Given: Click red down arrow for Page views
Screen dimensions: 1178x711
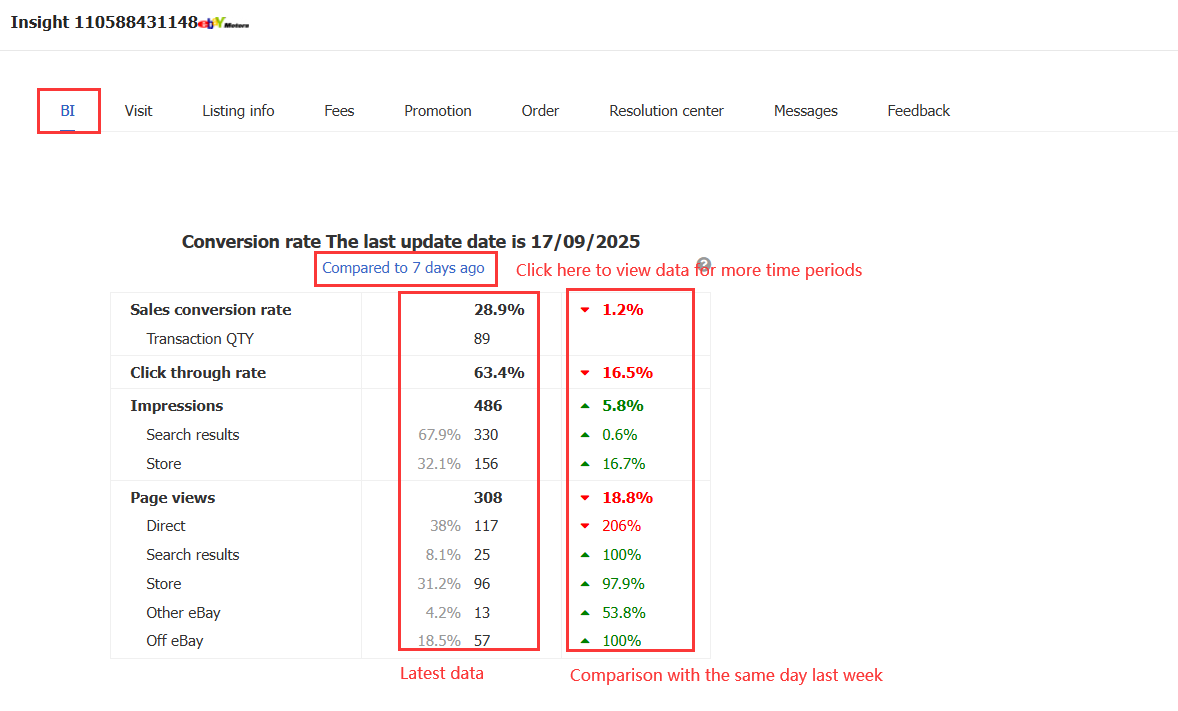Looking at the screenshot, I should coord(585,498).
